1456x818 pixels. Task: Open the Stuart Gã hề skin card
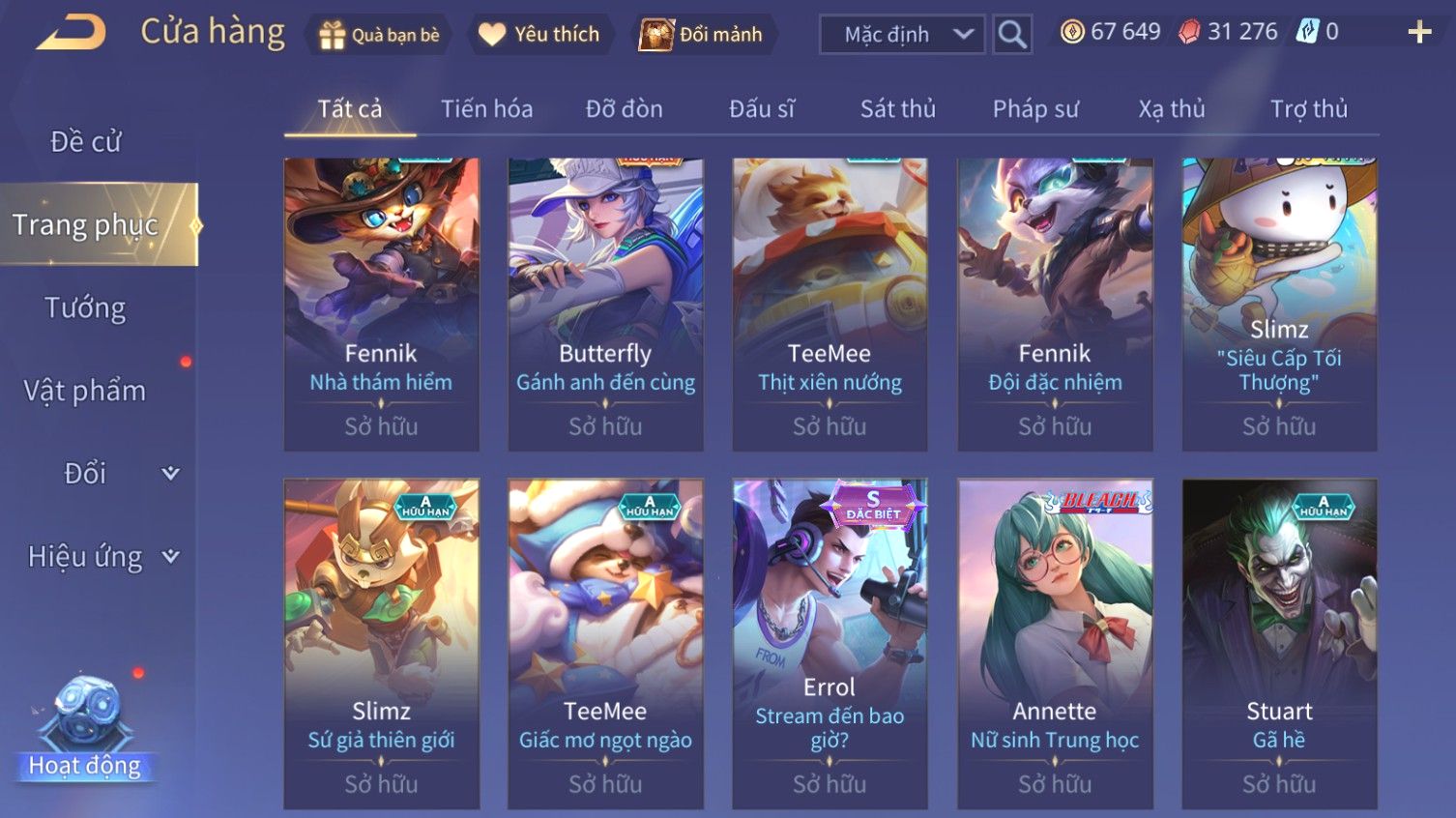[x=1279, y=643]
